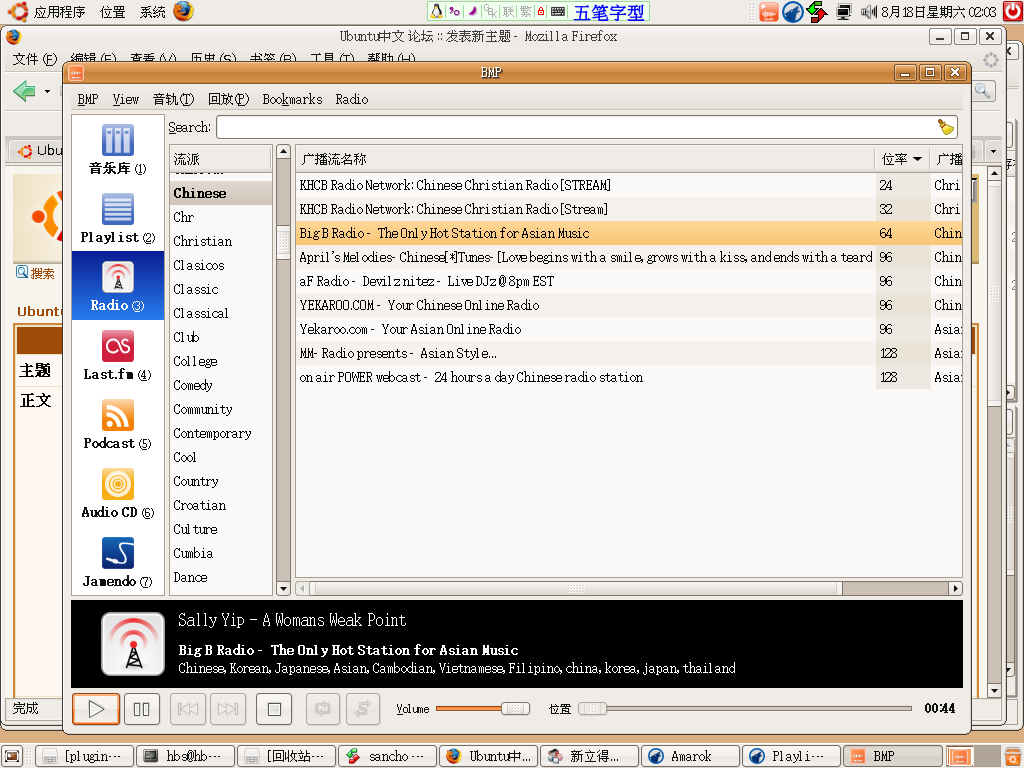Open the Last.fm source

point(118,355)
